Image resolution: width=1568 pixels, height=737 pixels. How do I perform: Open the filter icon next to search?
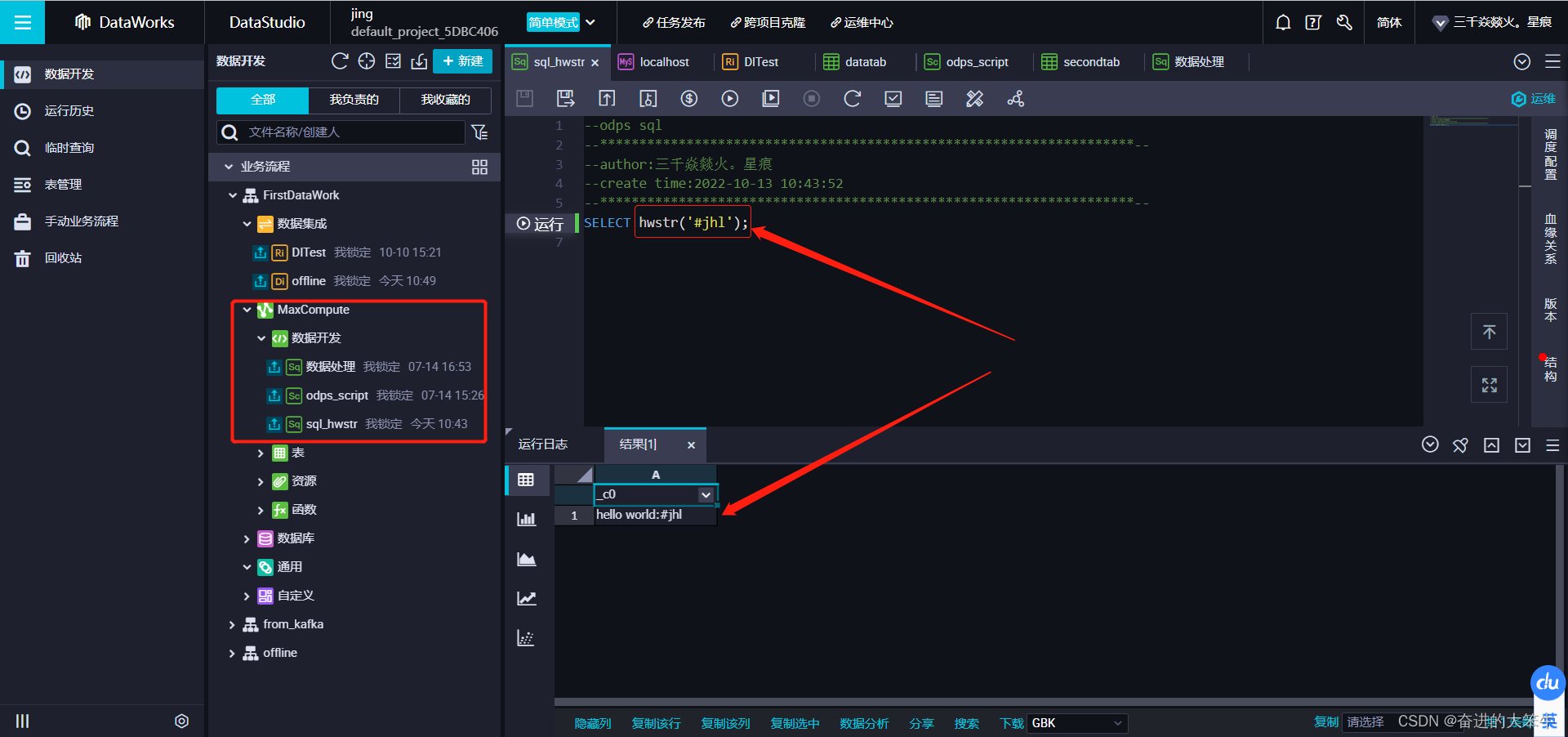480,132
